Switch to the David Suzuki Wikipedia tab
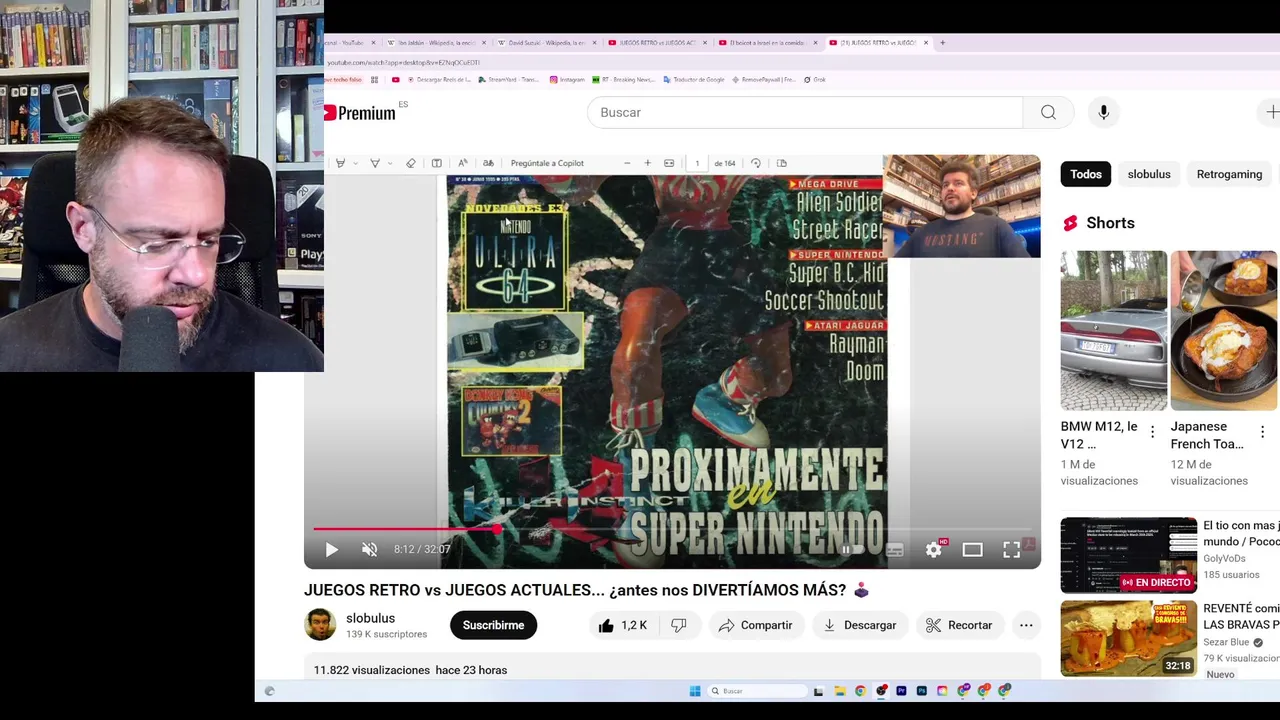The image size is (1280, 720). 545,43
